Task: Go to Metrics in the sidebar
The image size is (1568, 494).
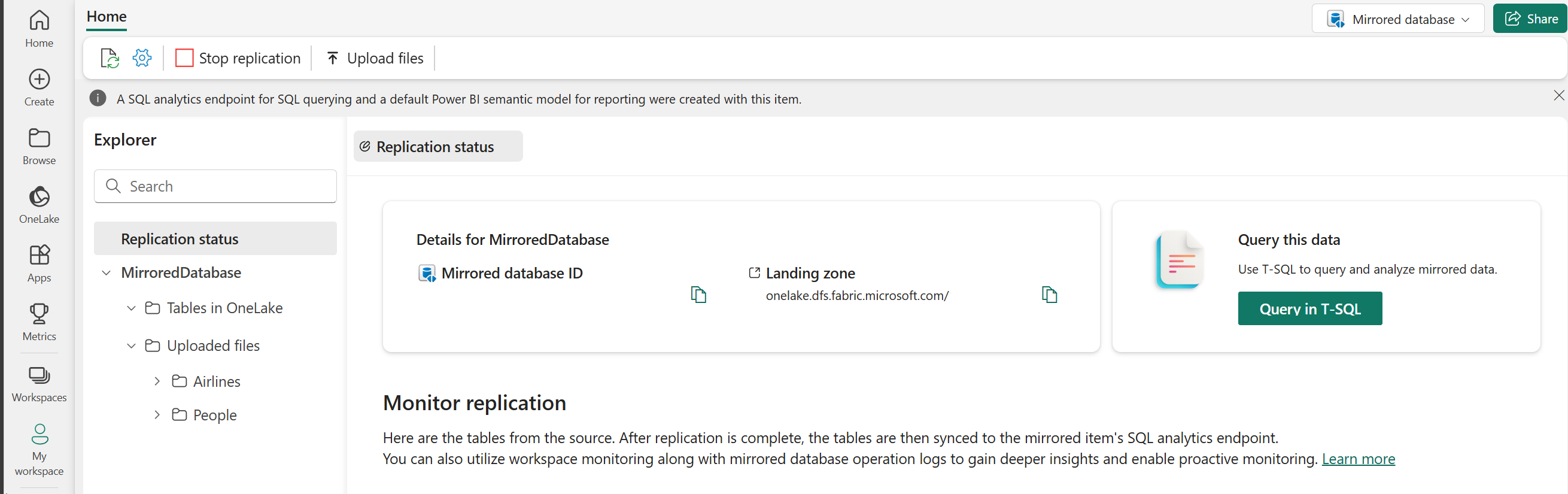Action: coord(39,323)
